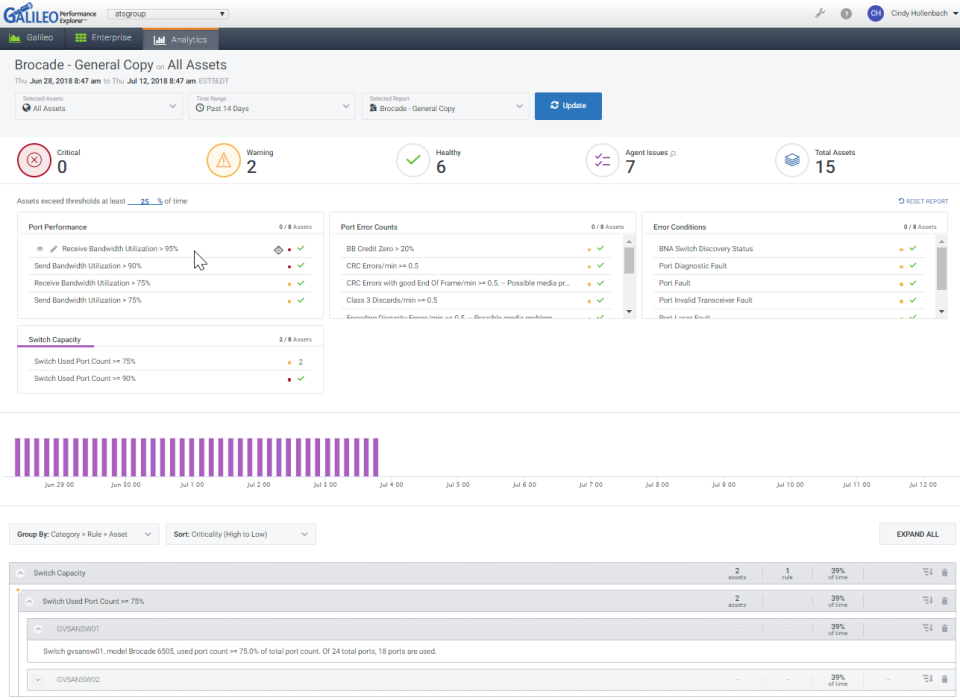Screen dimensions: 960x700
Task: Click the threshold percent input field
Action: 145,201
